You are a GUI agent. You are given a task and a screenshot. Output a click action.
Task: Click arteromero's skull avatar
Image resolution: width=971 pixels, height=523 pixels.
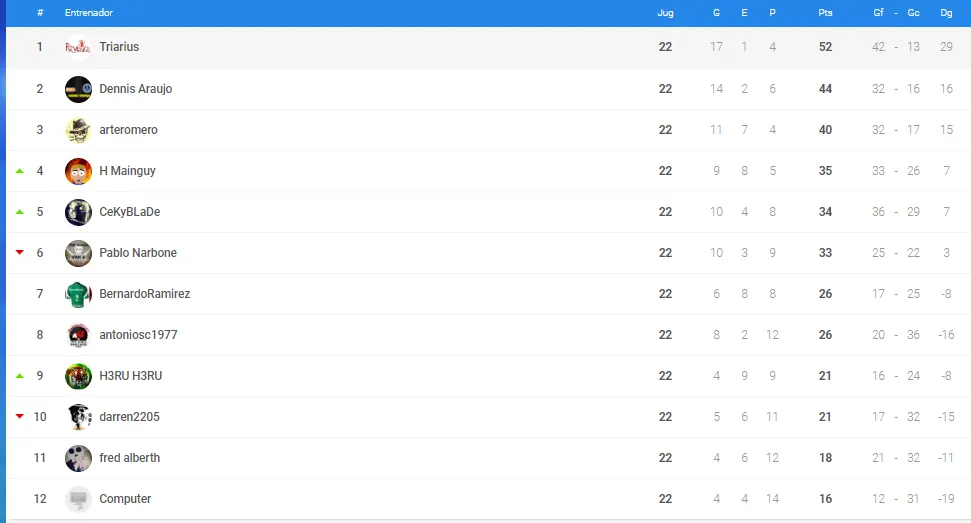point(78,130)
